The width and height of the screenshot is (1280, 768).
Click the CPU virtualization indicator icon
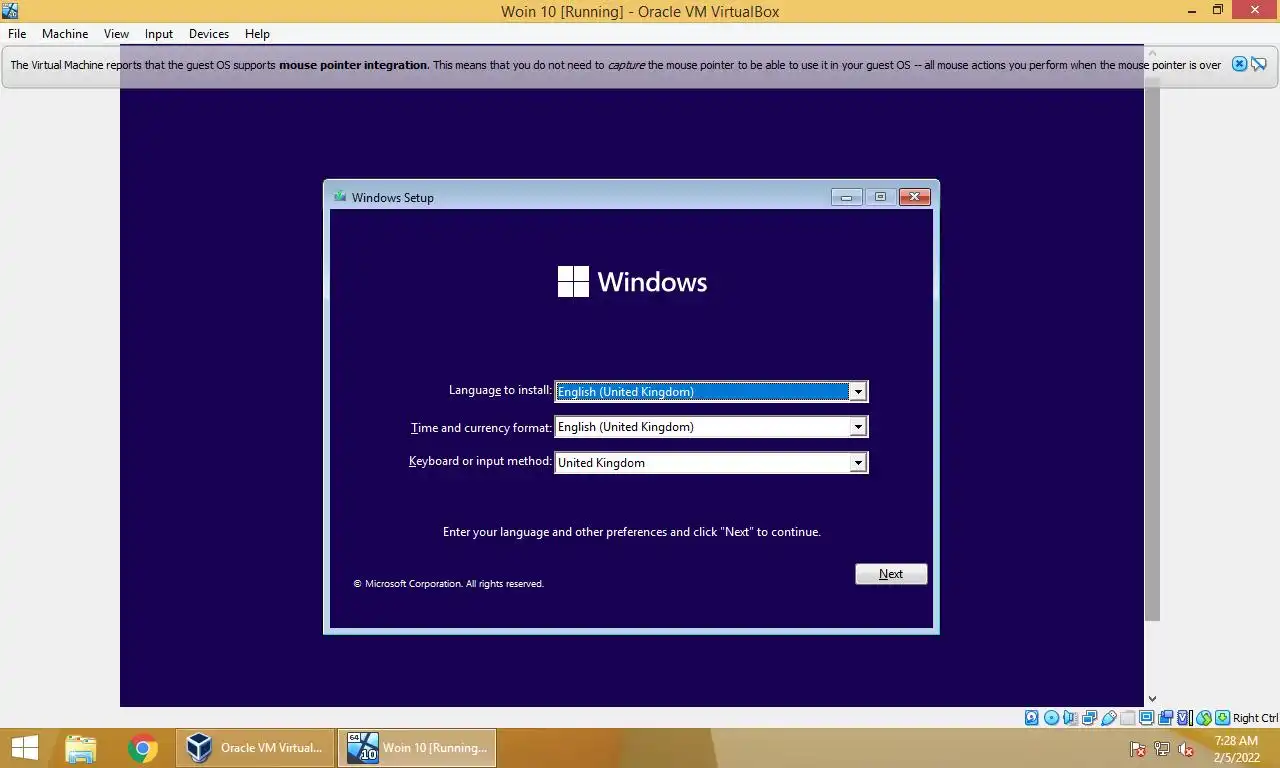(x=1184, y=718)
